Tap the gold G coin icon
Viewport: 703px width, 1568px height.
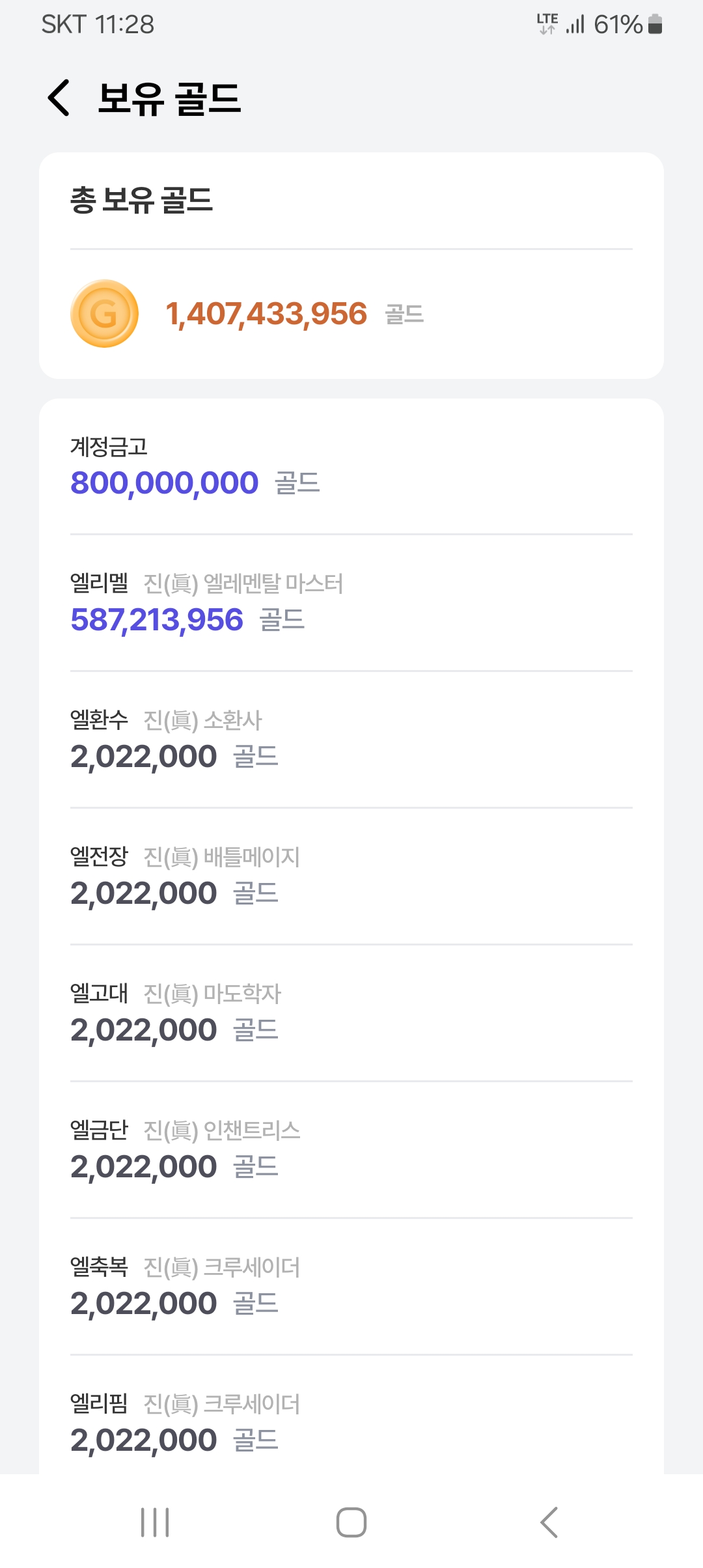[104, 314]
